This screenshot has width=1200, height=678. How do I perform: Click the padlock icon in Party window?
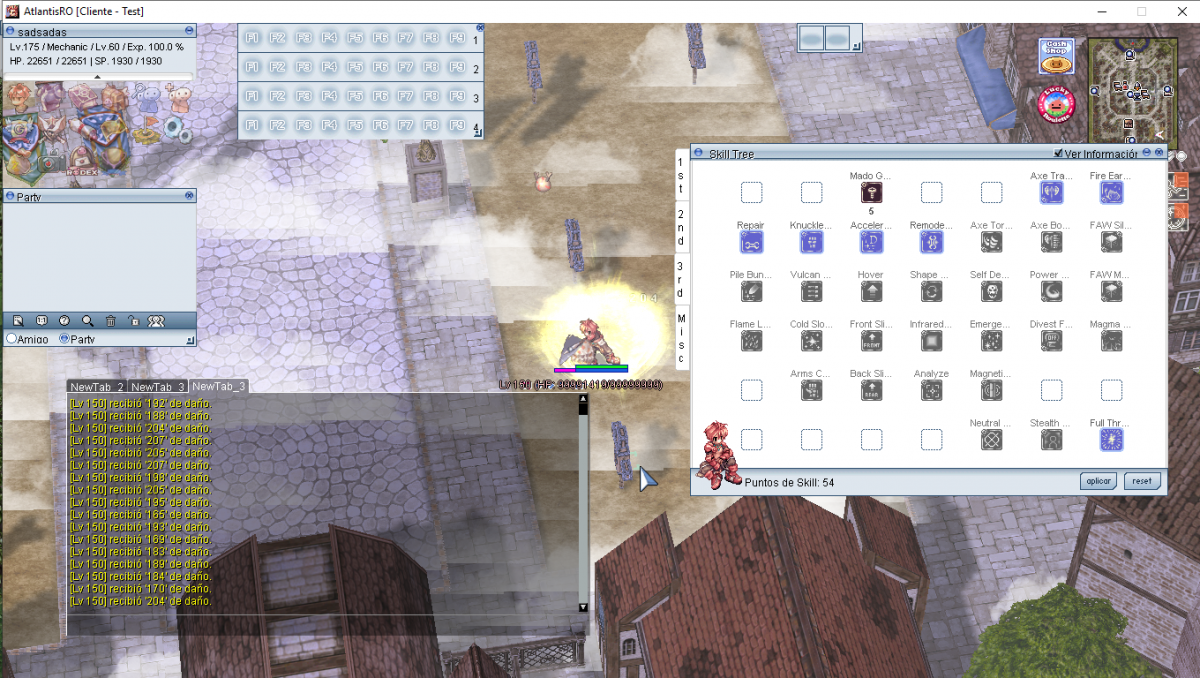(x=133, y=320)
